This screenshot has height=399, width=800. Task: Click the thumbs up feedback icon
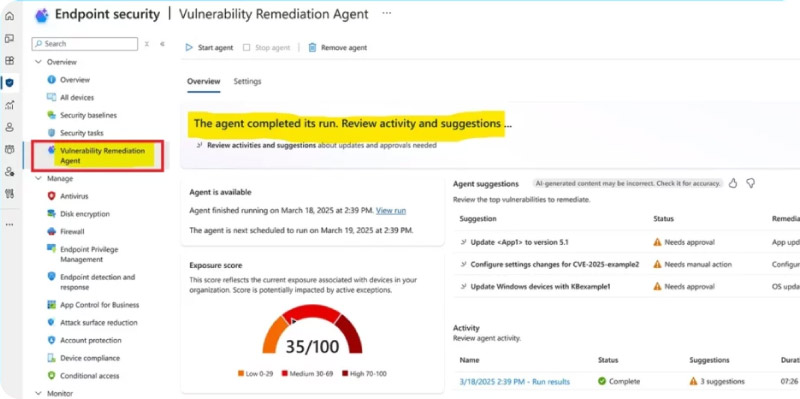point(733,184)
